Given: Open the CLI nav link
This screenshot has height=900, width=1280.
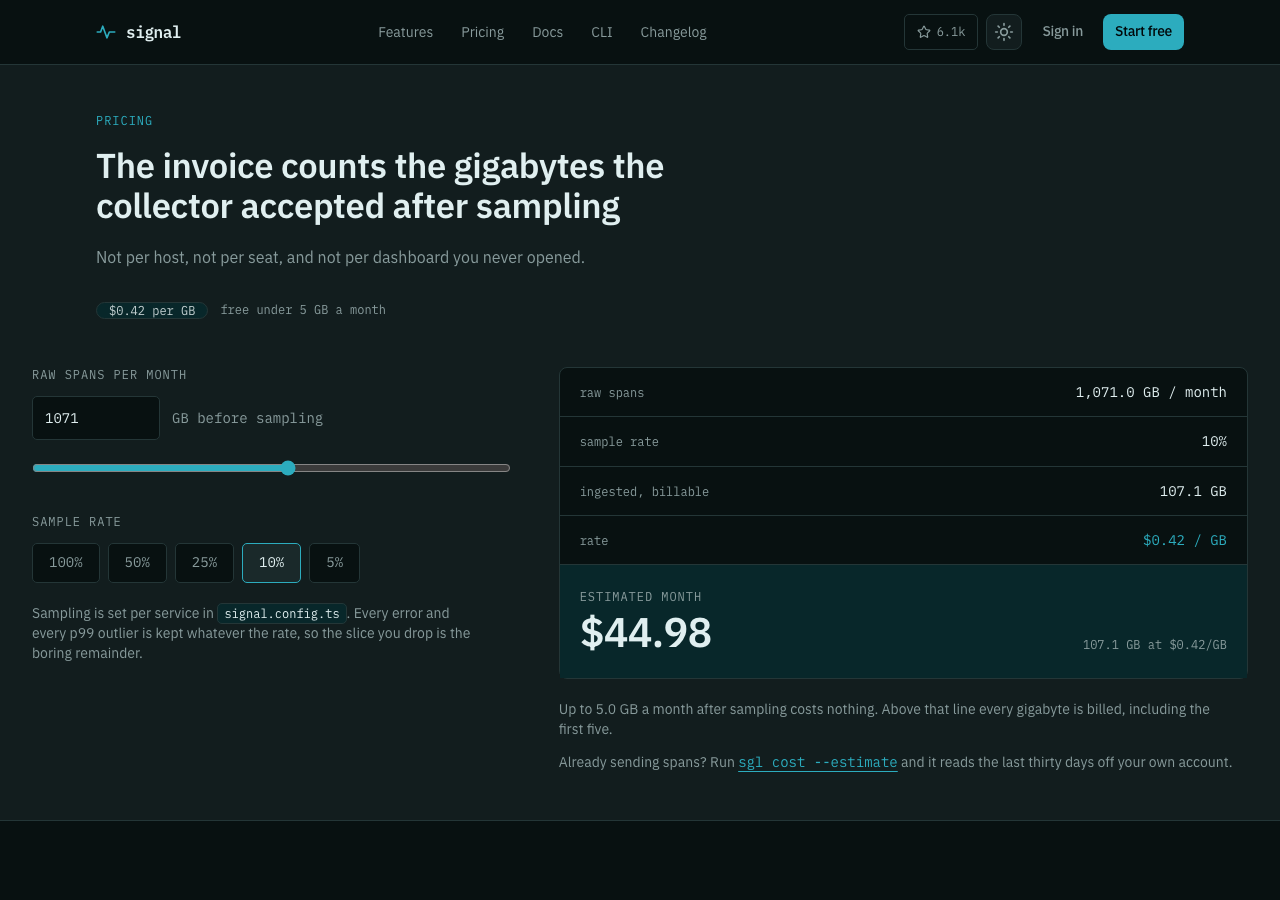Looking at the screenshot, I should pyautogui.click(x=601, y=32).
